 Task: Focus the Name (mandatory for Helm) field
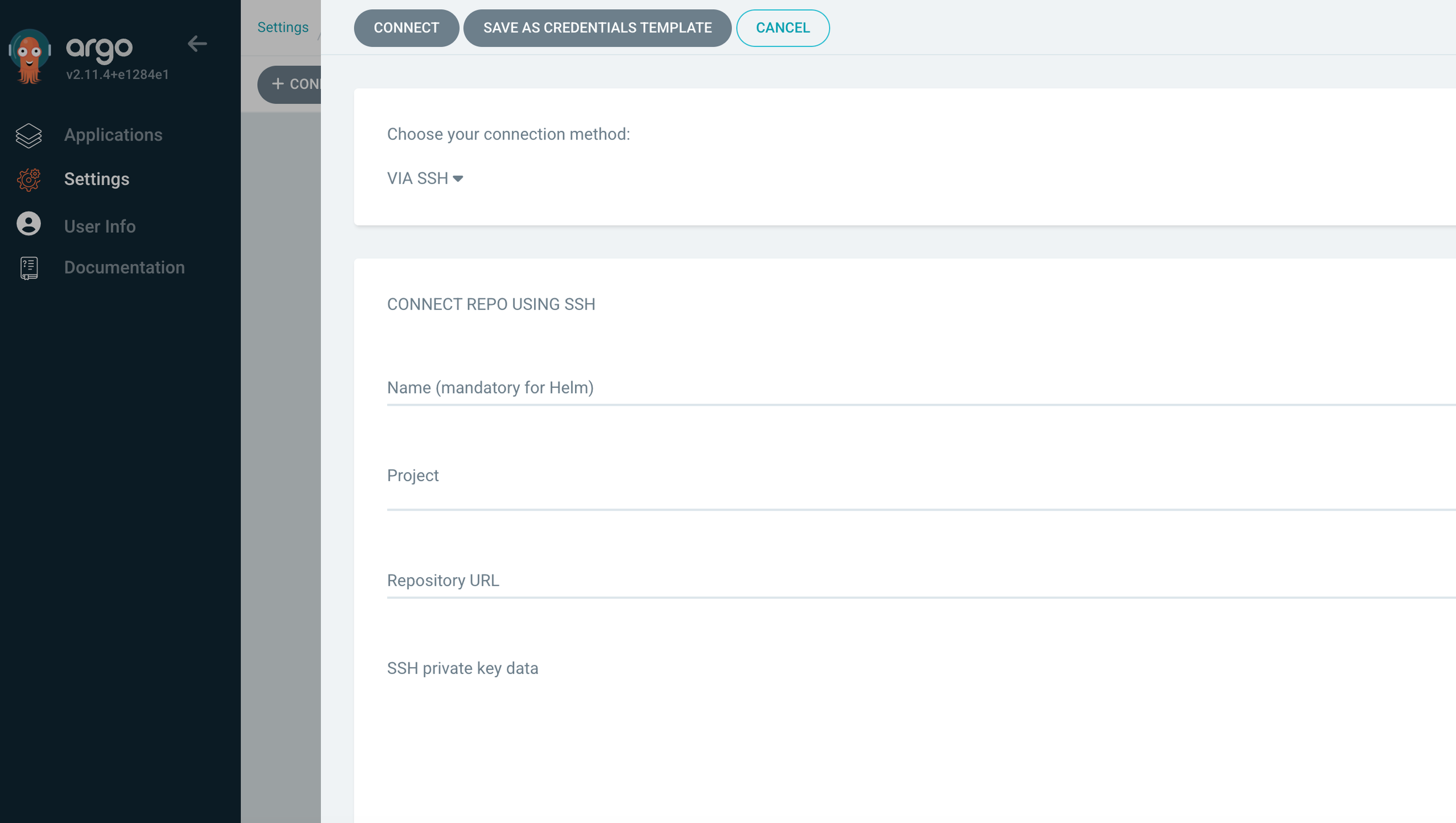click(910, 388)
